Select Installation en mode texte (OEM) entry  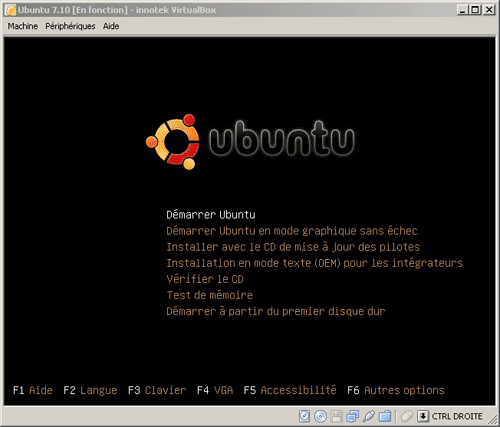[315, 263]
